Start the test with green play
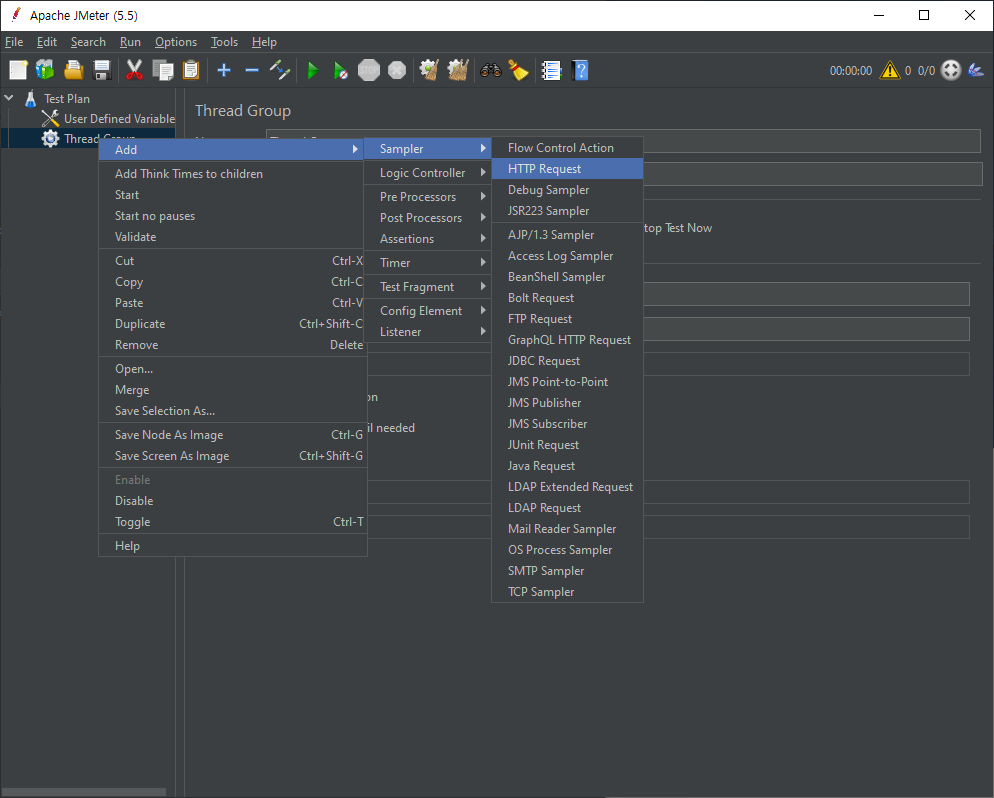The image size is (994, 798). click(313, 70)
